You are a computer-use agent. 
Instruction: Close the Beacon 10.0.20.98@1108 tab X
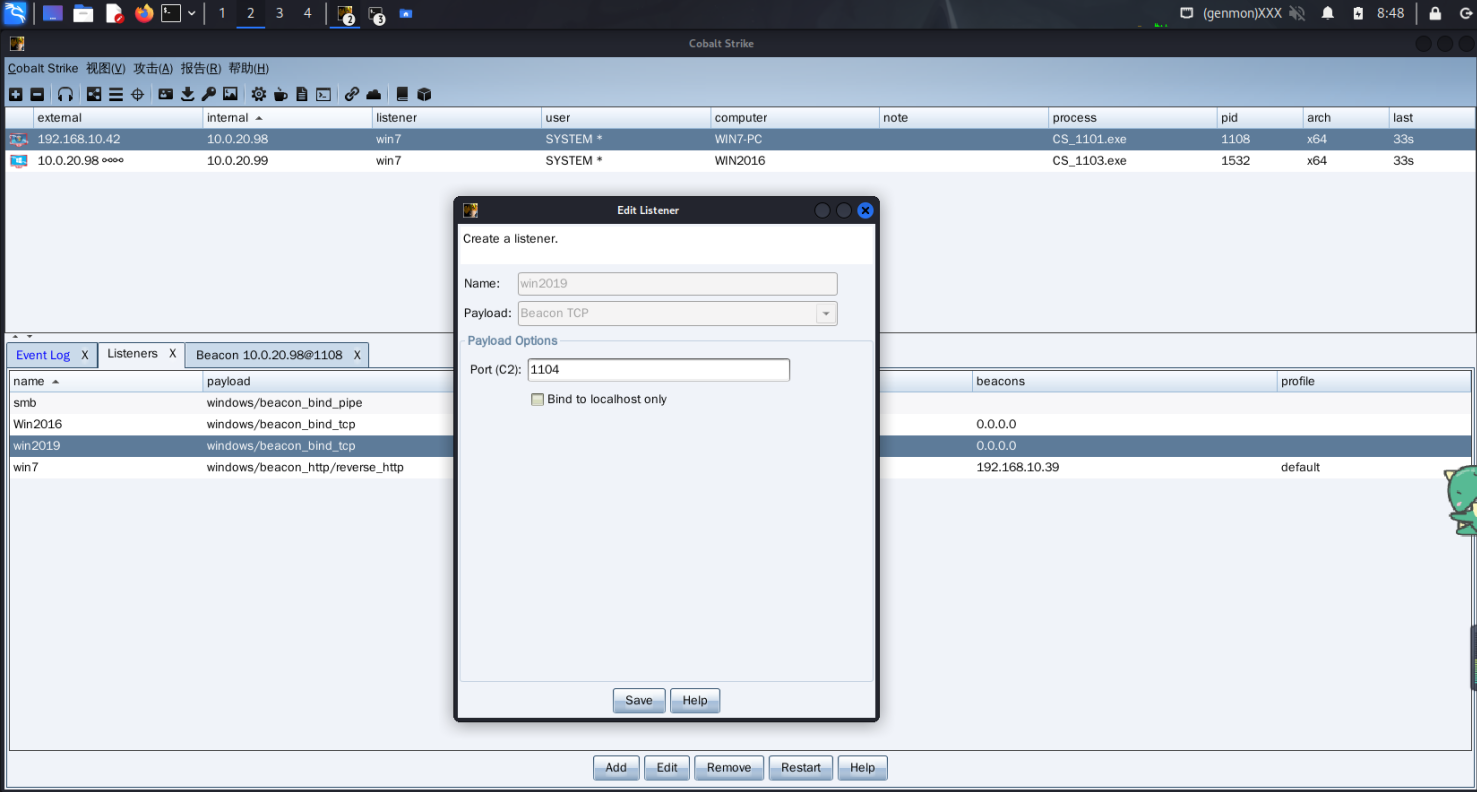(x=357, y=355)
